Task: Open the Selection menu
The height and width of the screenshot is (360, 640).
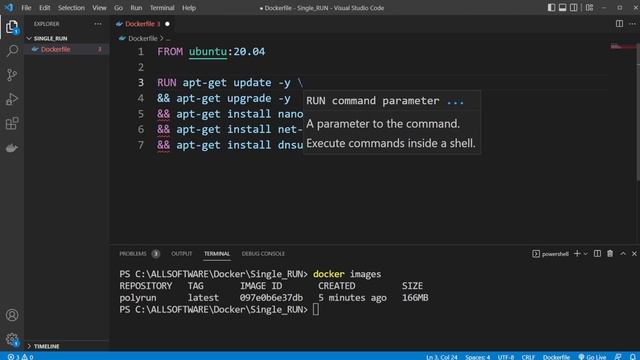Action: pos(71,8)
